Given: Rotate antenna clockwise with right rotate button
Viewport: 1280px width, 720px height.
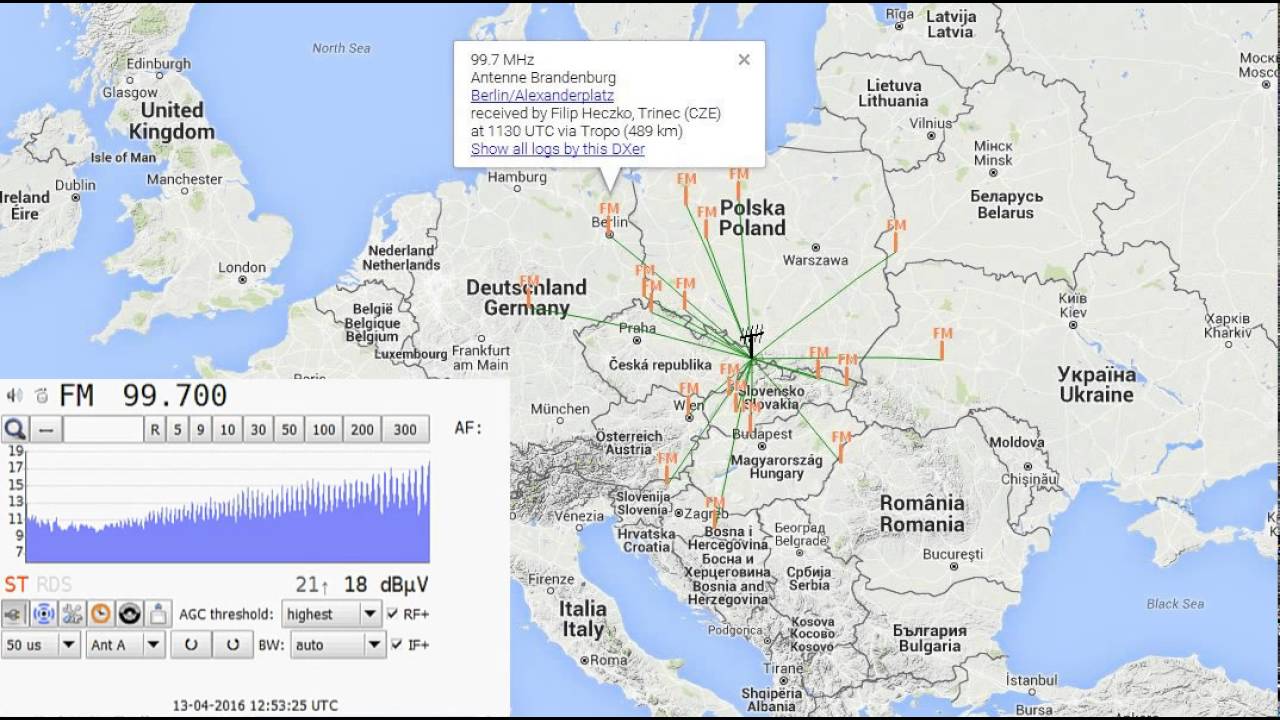Looking at the screenshot, I should (x=233, y=645).
